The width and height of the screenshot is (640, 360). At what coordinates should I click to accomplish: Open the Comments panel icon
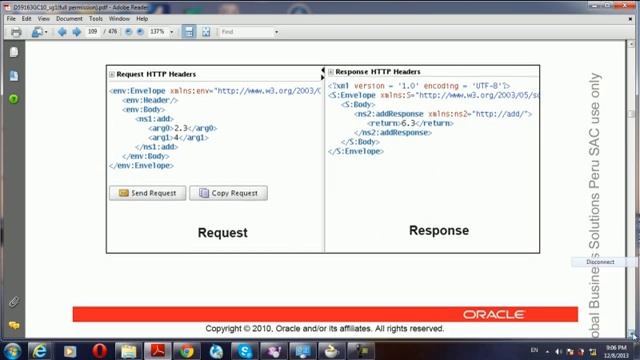pyautogui.click(x=13, y=325)
